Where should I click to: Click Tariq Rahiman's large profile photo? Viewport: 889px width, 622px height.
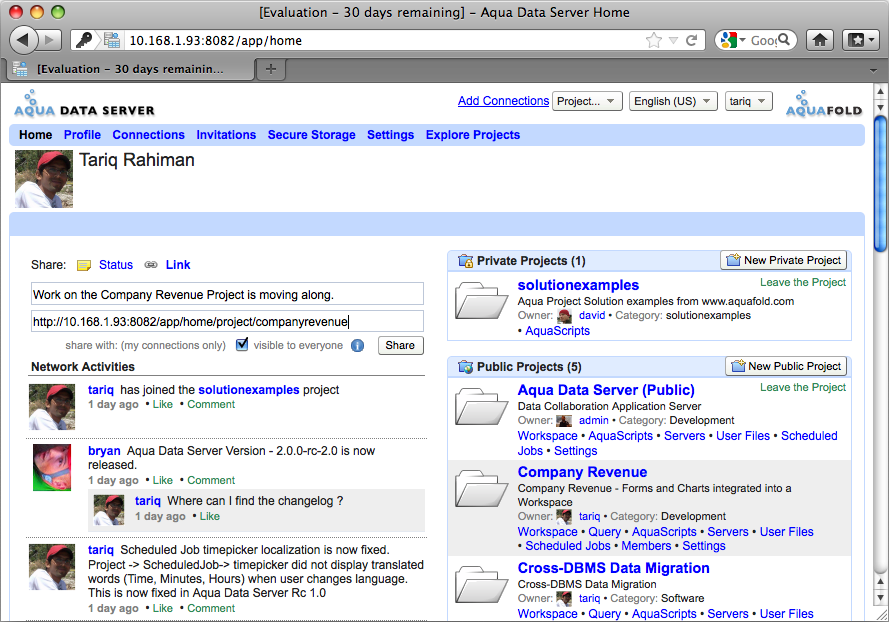click(x=44, y=179)
